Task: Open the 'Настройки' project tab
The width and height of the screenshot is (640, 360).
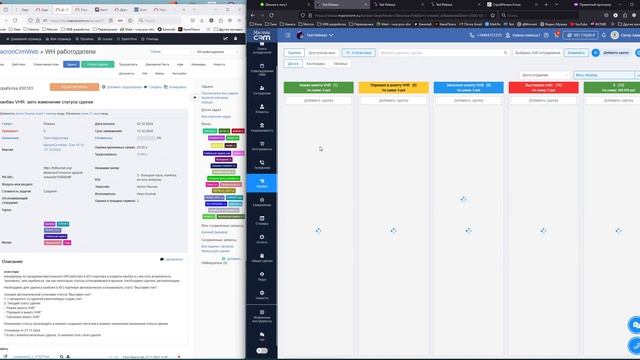Action: (179, 73)
